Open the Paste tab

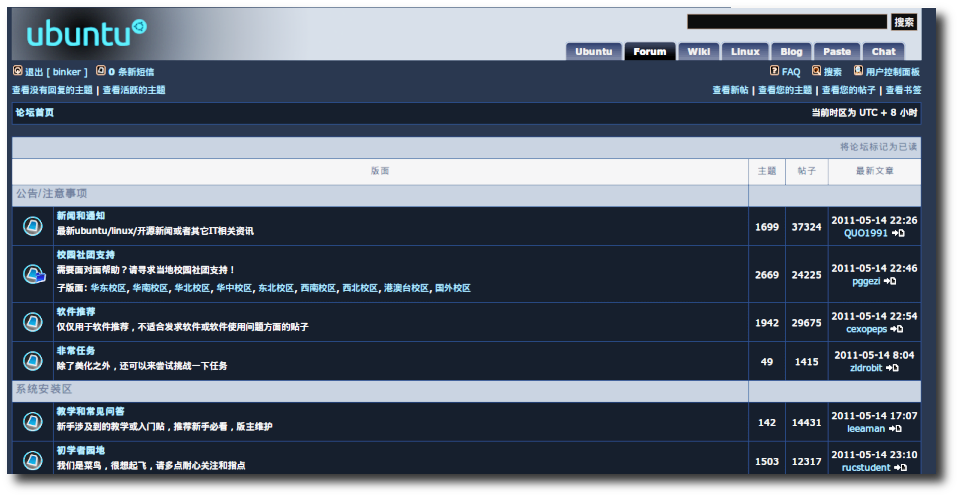coord(837,51)
